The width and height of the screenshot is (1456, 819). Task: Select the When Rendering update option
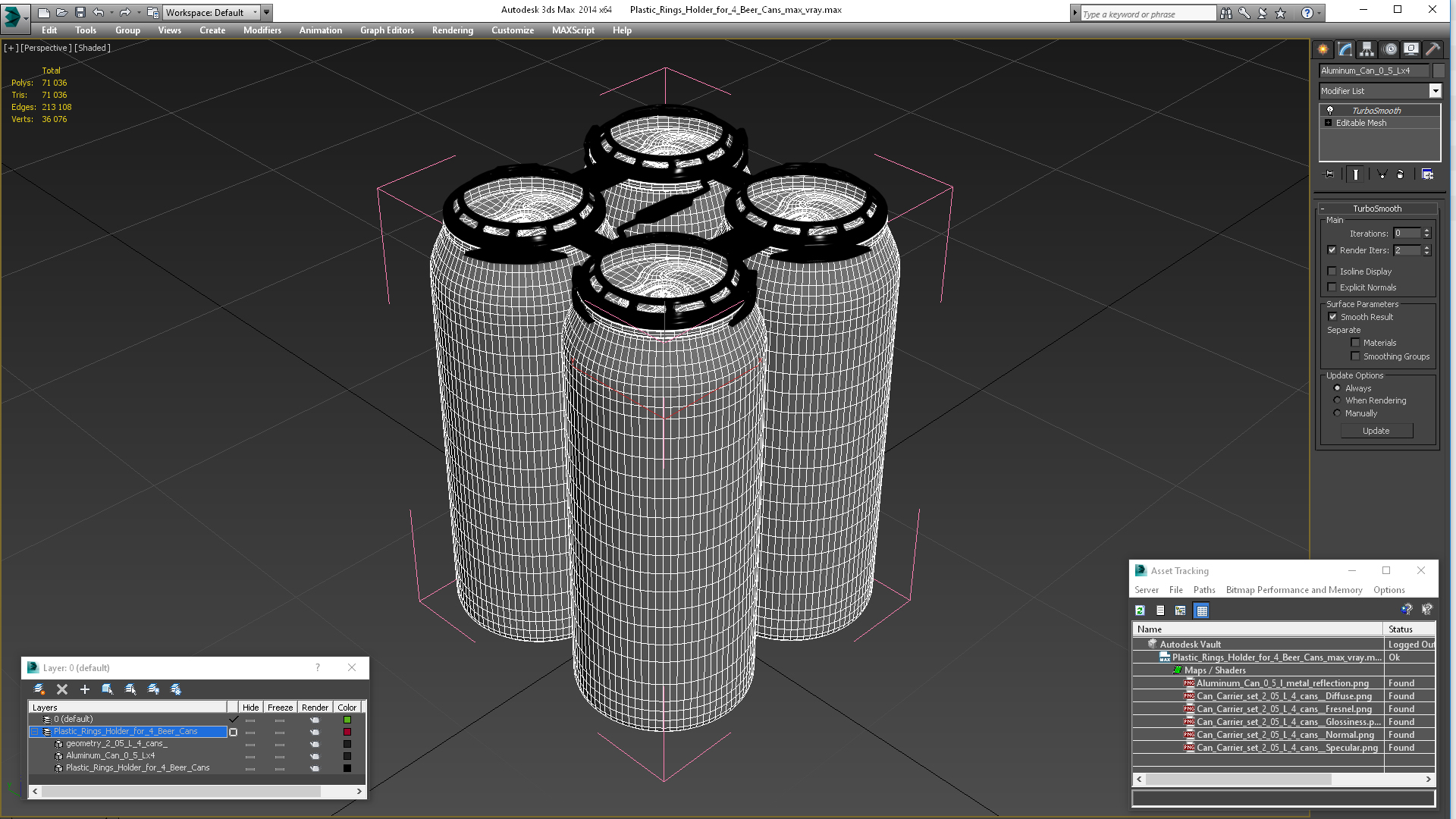pyautogui.click(x=1338, y=400)
